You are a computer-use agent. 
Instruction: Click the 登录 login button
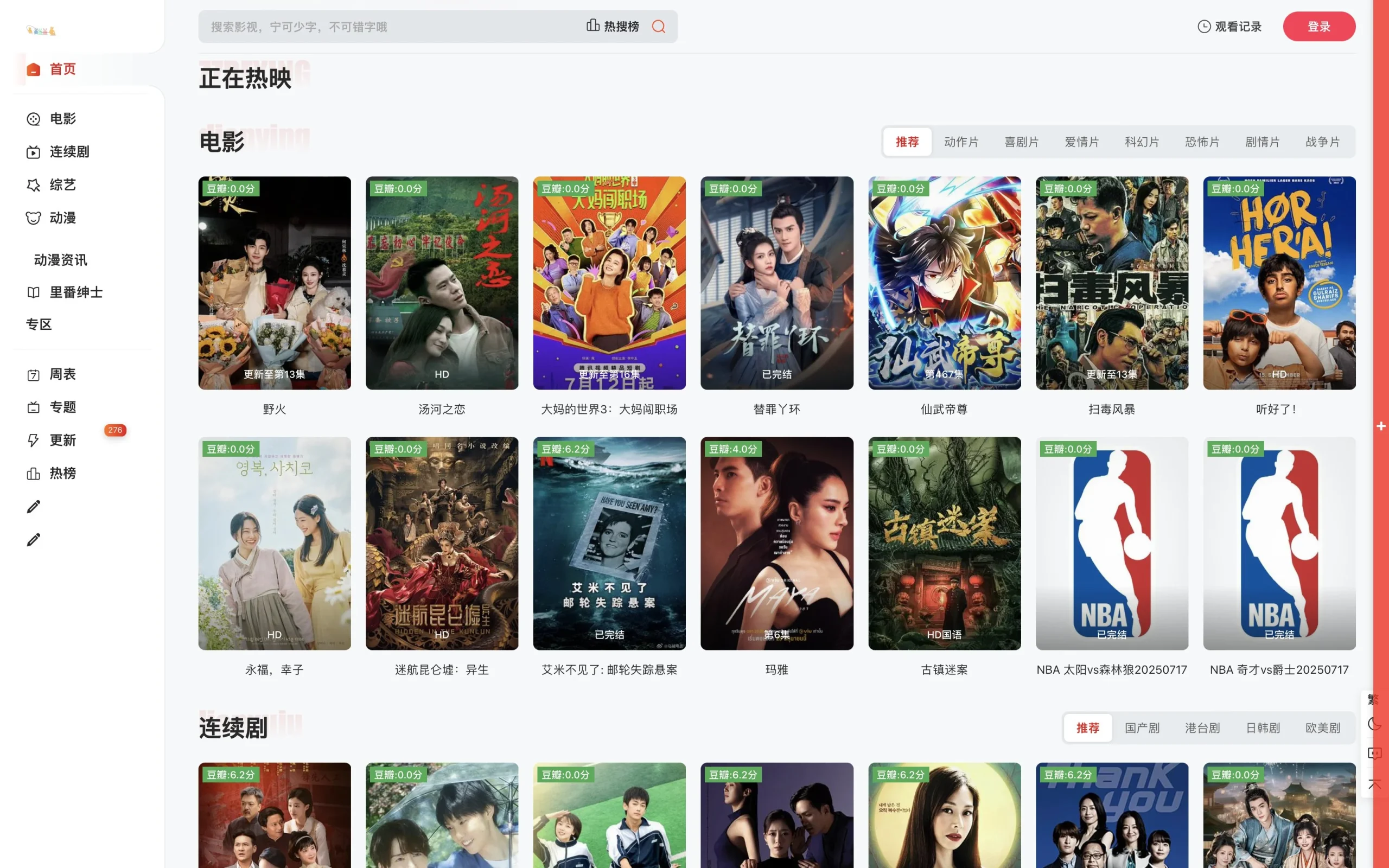coord(1319,27)
